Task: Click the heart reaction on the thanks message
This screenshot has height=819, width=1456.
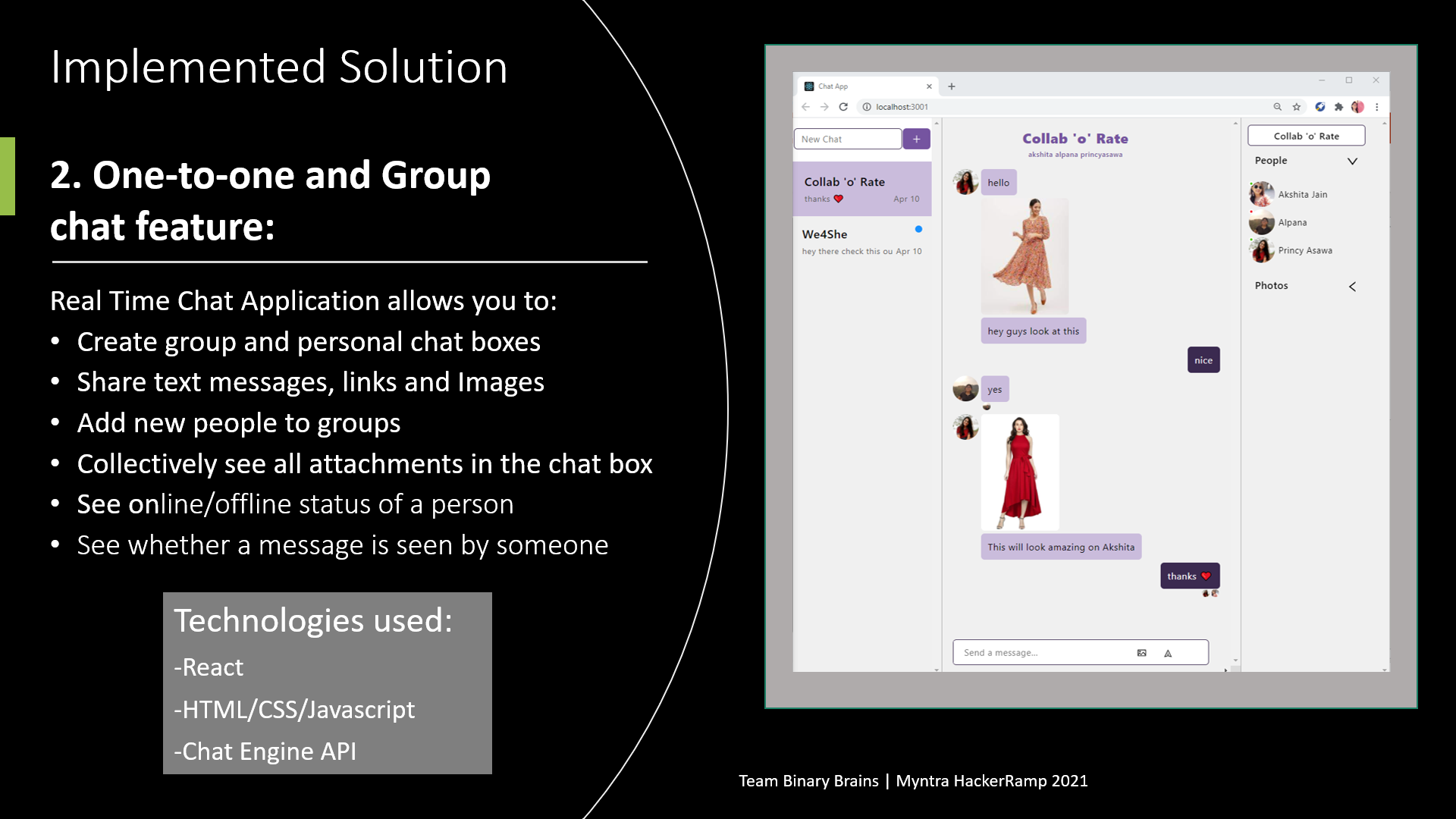Action: [1207, 576]
